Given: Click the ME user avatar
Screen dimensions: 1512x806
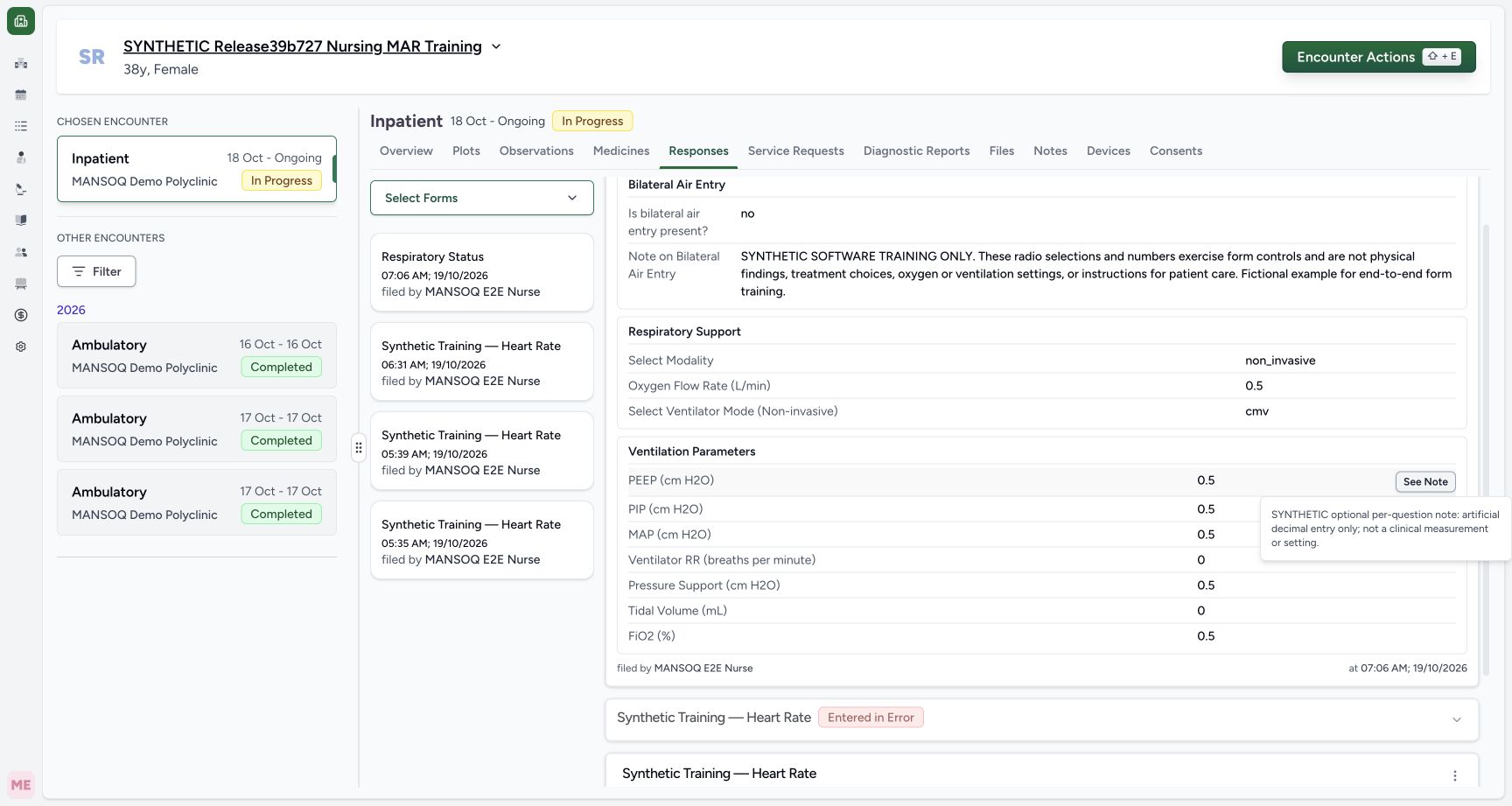Looking at the screenshot, I should pos(21,785).
